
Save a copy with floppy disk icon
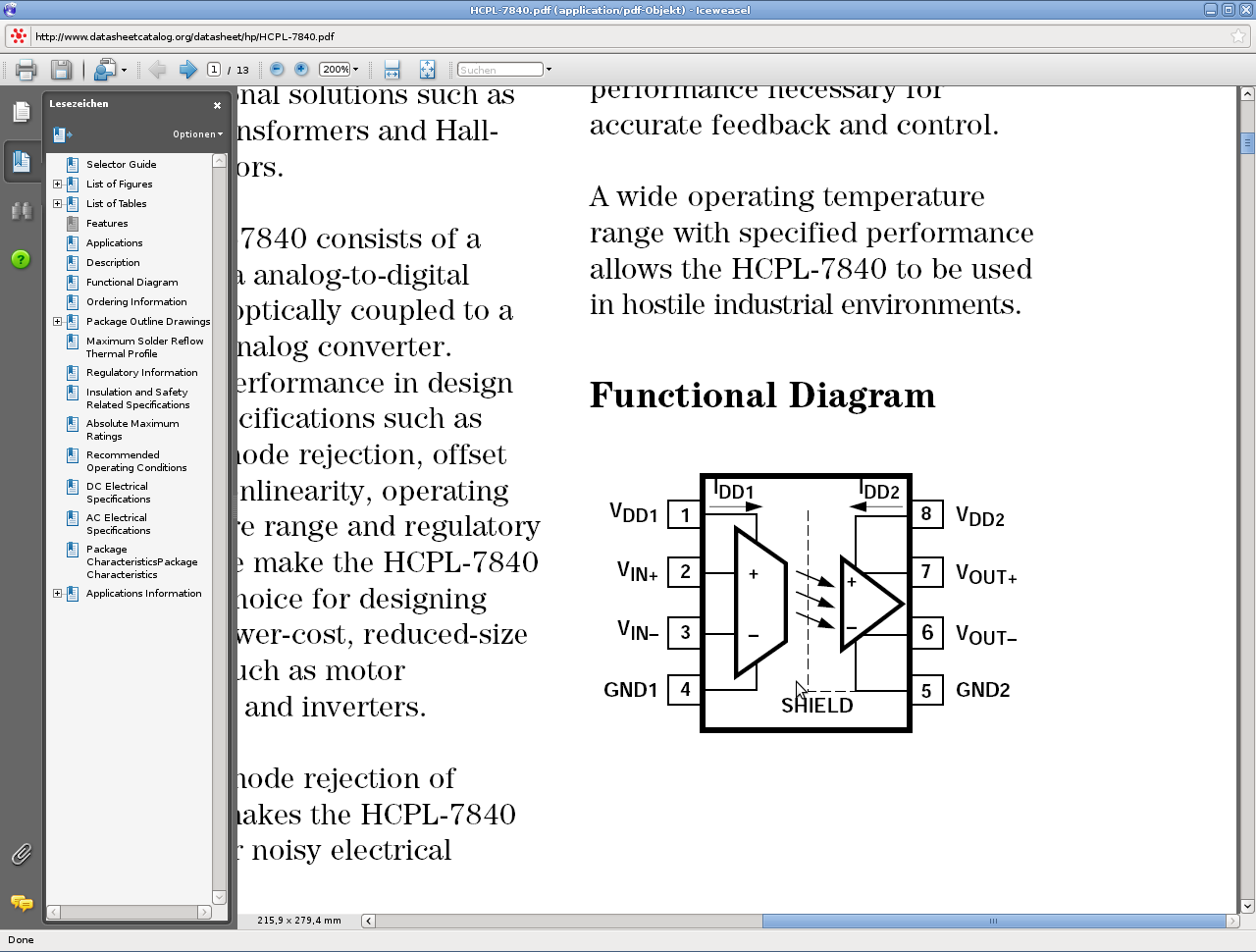pos(61,70)
